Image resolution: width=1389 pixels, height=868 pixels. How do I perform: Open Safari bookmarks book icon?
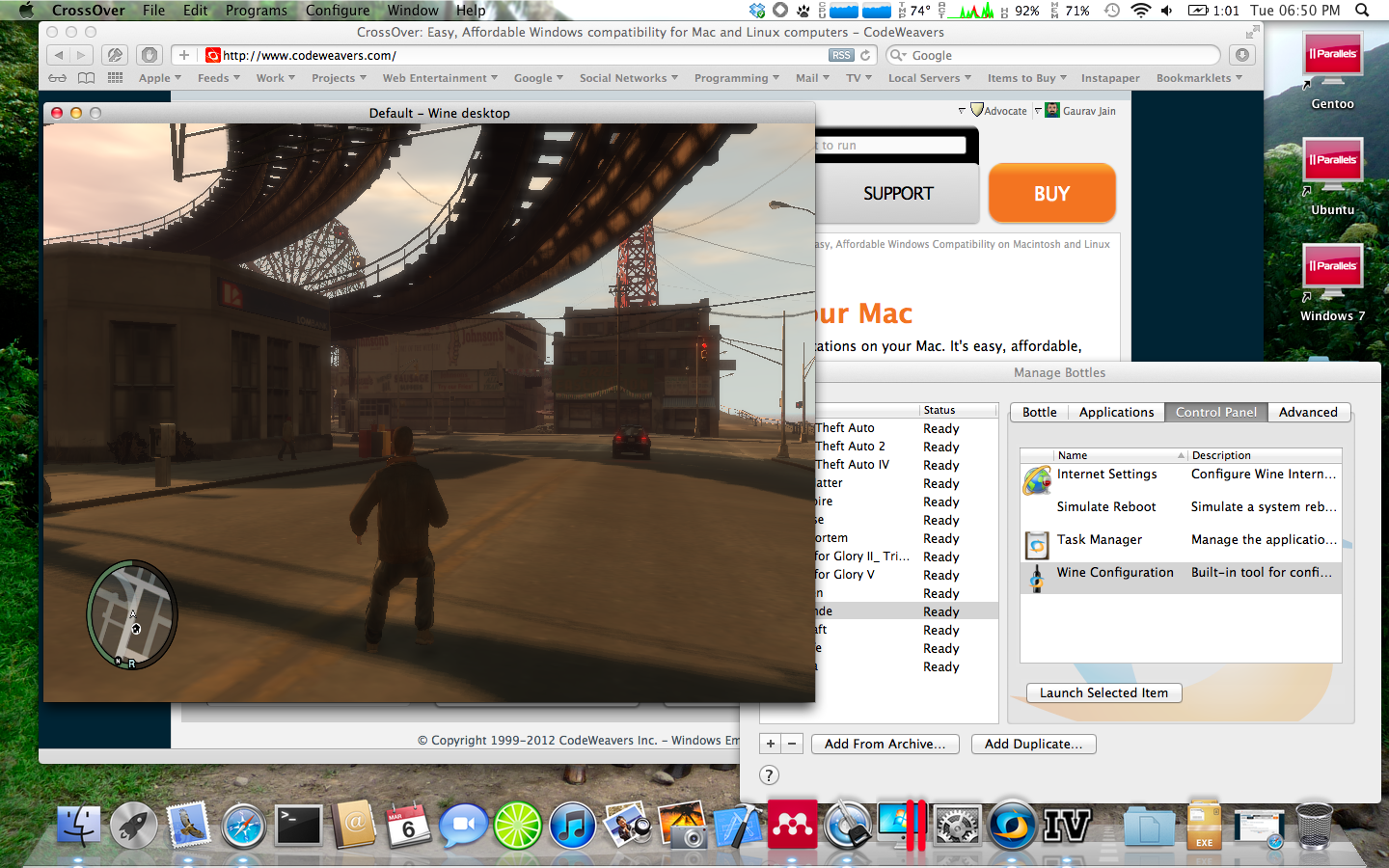tap(87, 78)
